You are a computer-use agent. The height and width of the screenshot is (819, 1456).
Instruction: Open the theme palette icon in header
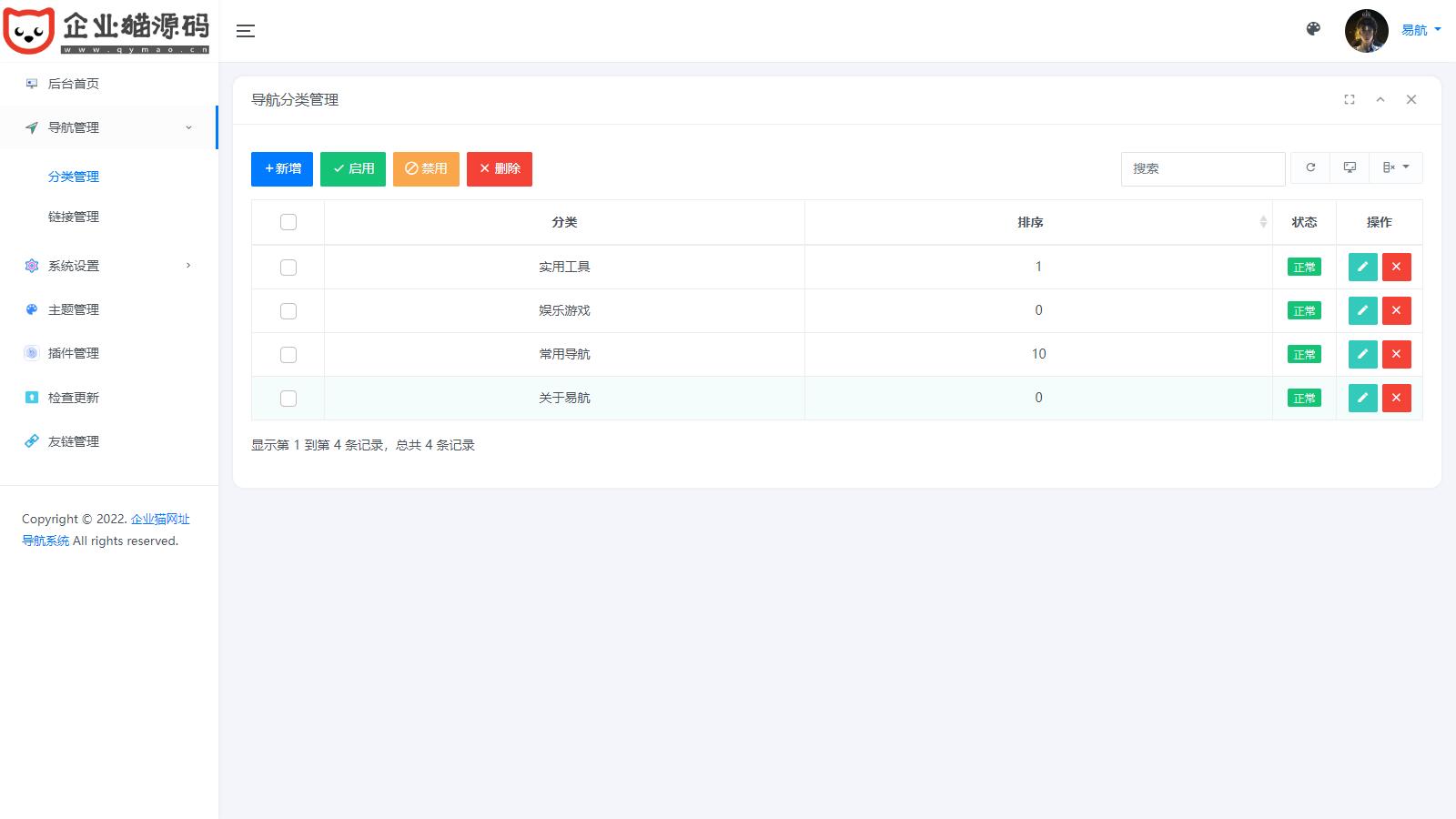(x=1313, y=29)
